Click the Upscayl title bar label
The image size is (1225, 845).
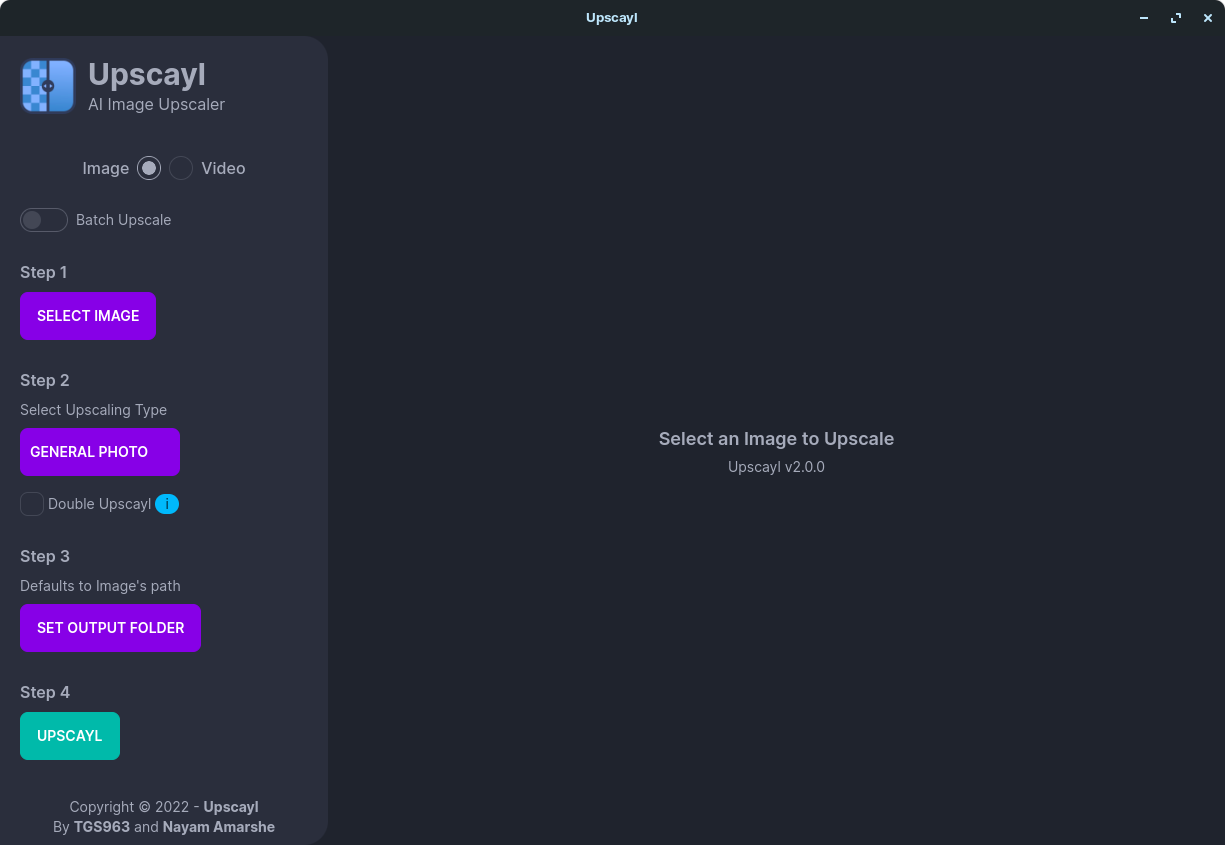[x=611, y=17]
